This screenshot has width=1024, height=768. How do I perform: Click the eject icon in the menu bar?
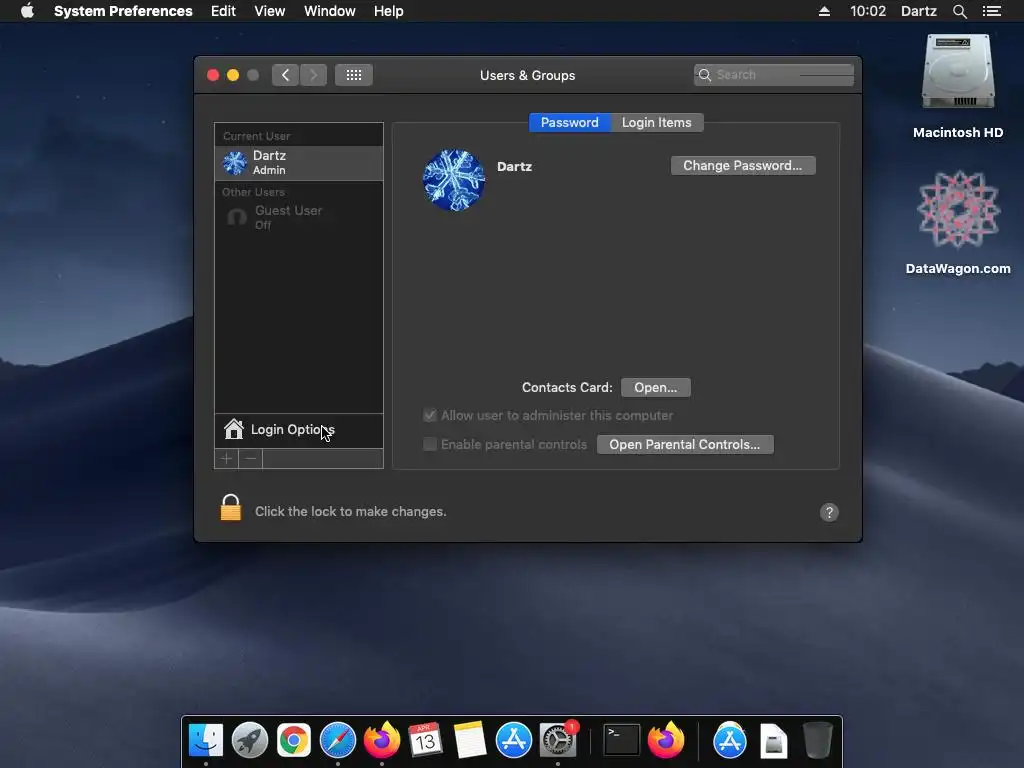[x=824, y=11]
